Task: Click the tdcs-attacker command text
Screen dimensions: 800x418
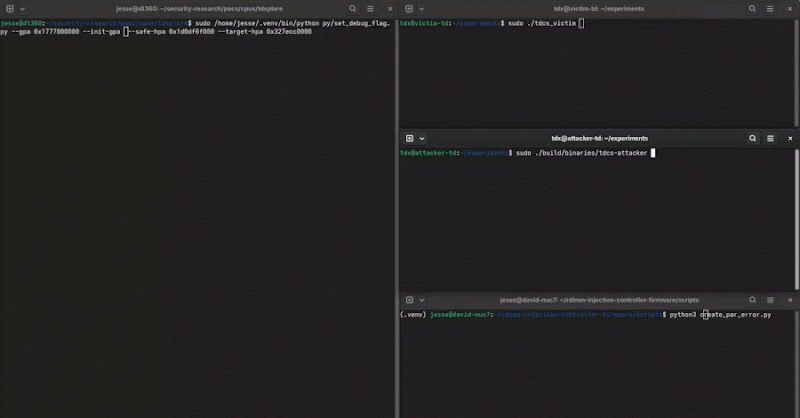Action: [x=582, y=153]
